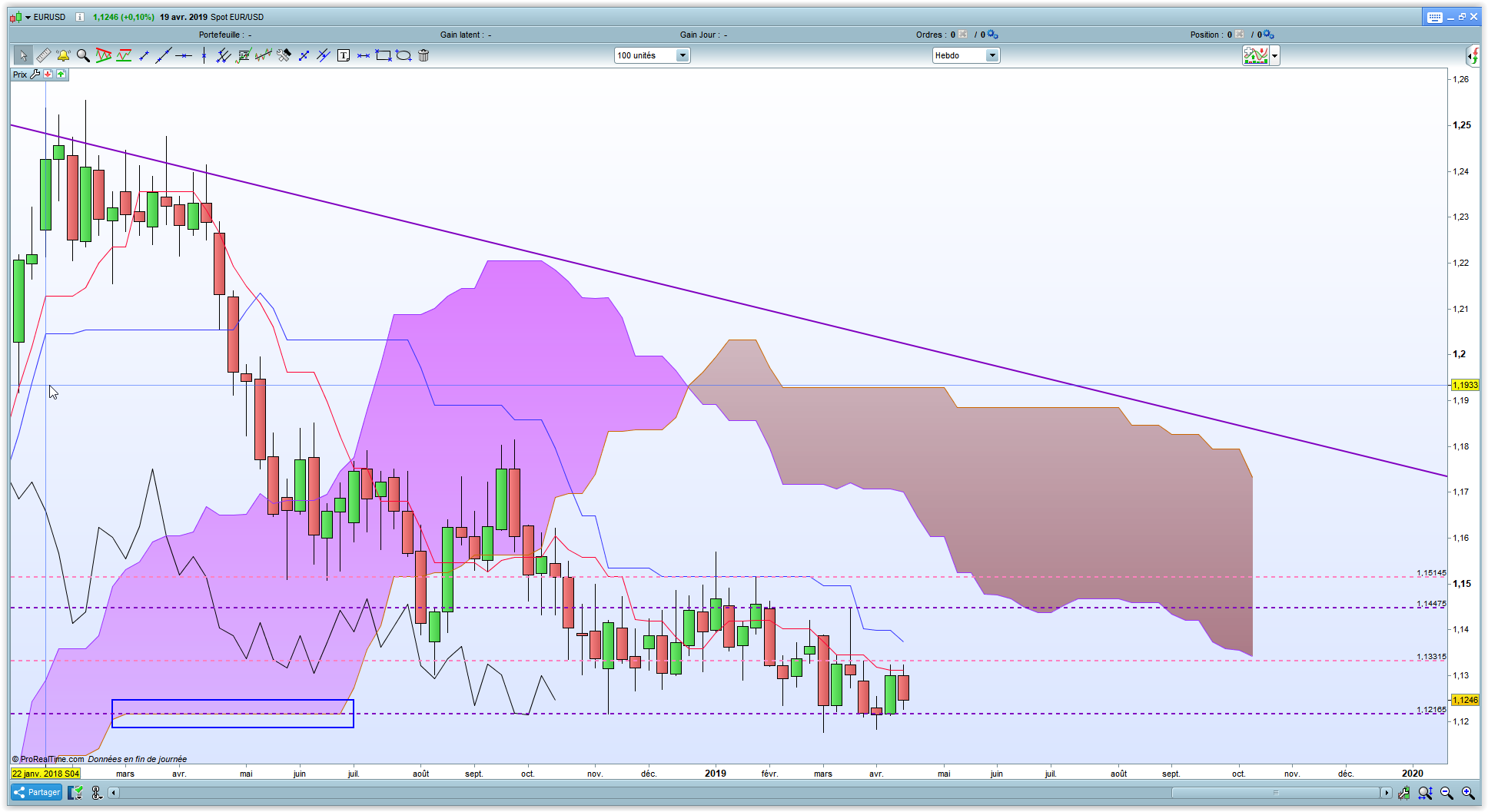Open the Hebdo timeframe dropdown
The image size is (1488, 812).
coord(991,55)
